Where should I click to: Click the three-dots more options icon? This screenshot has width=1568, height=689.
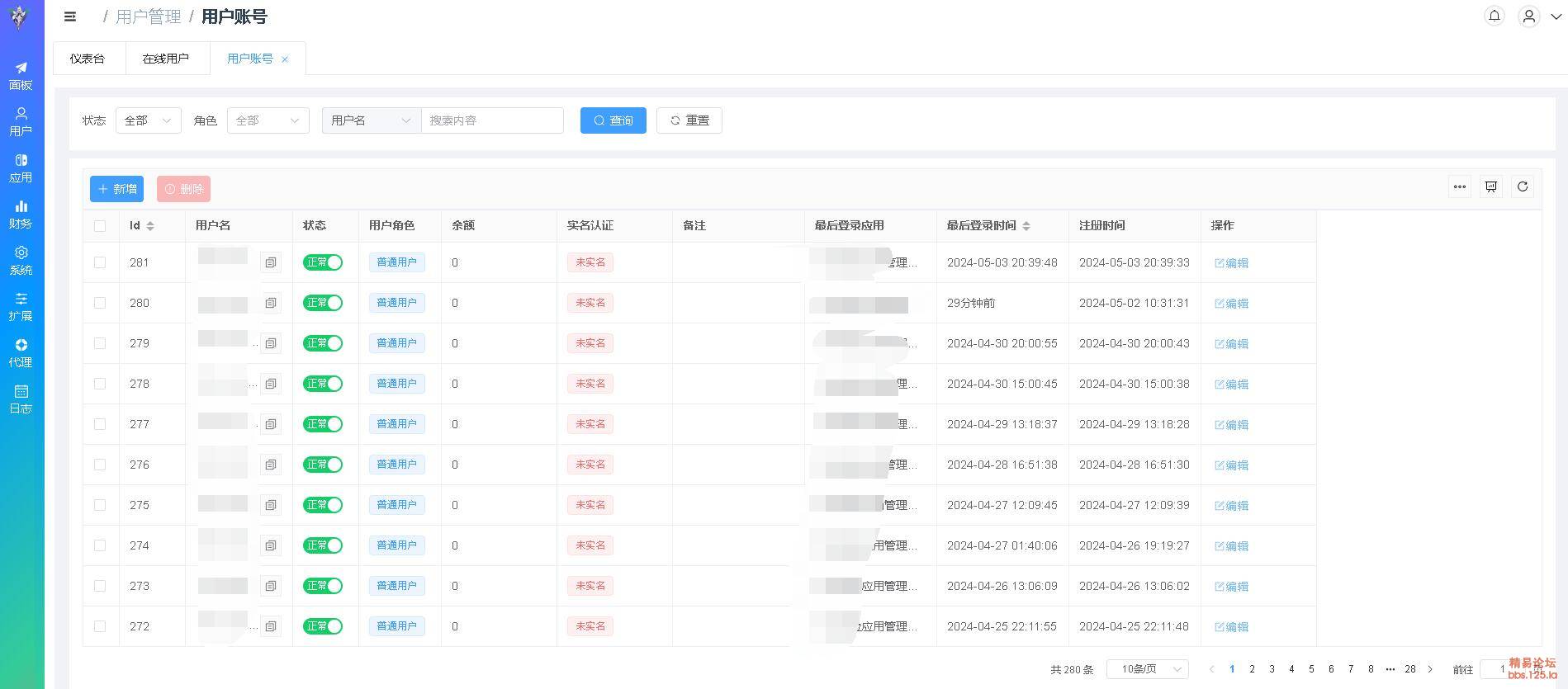click(1459, 186)
